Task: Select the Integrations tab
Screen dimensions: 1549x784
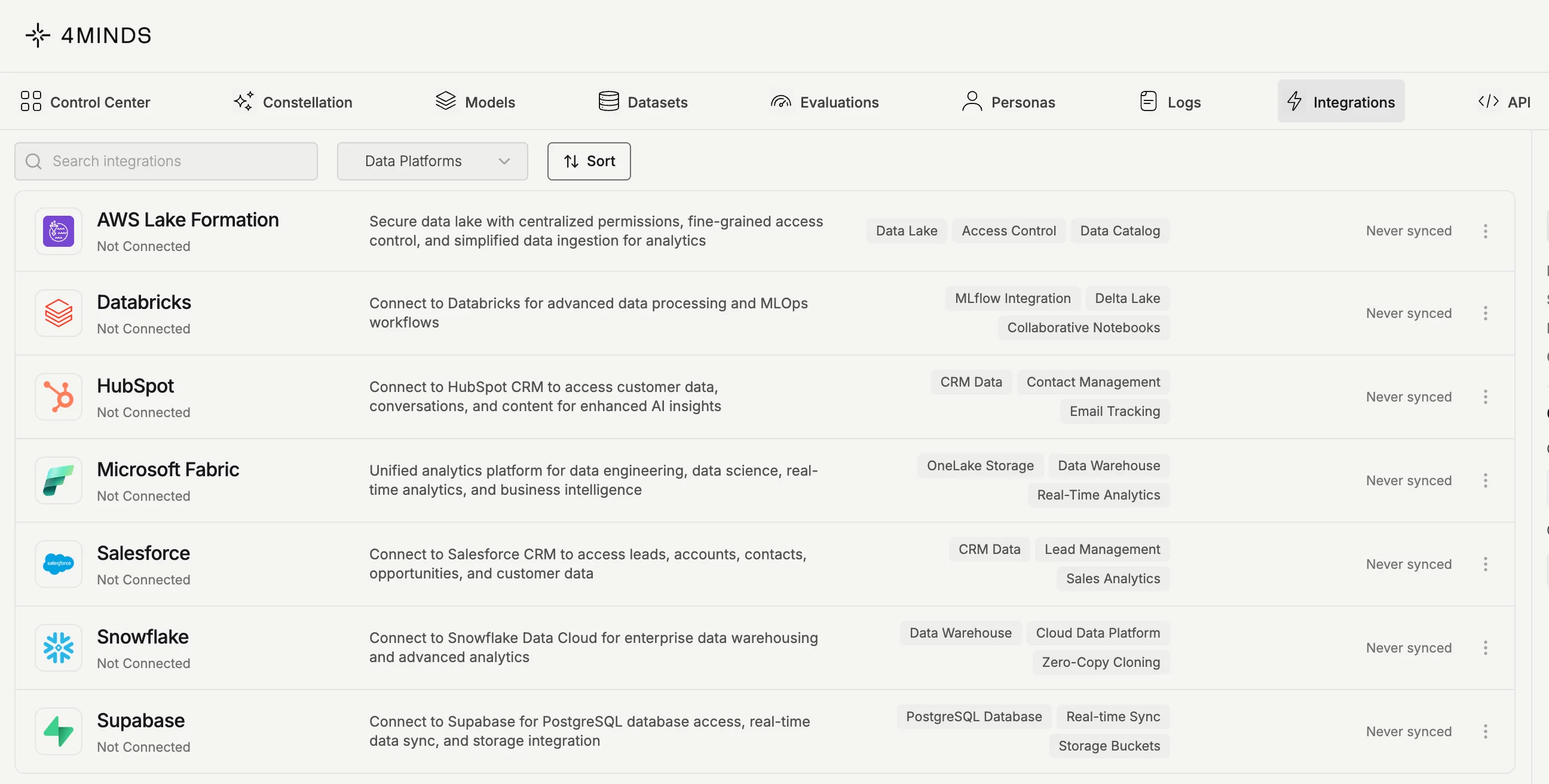Action: [x=1341, y=102]
